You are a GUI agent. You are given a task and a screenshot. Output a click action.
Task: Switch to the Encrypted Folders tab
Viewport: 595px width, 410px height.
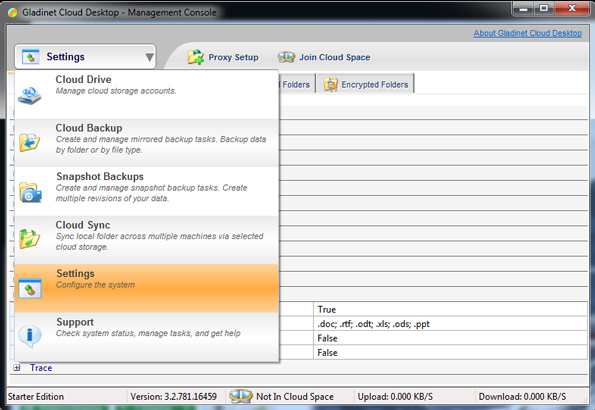(x=366, y=84)
